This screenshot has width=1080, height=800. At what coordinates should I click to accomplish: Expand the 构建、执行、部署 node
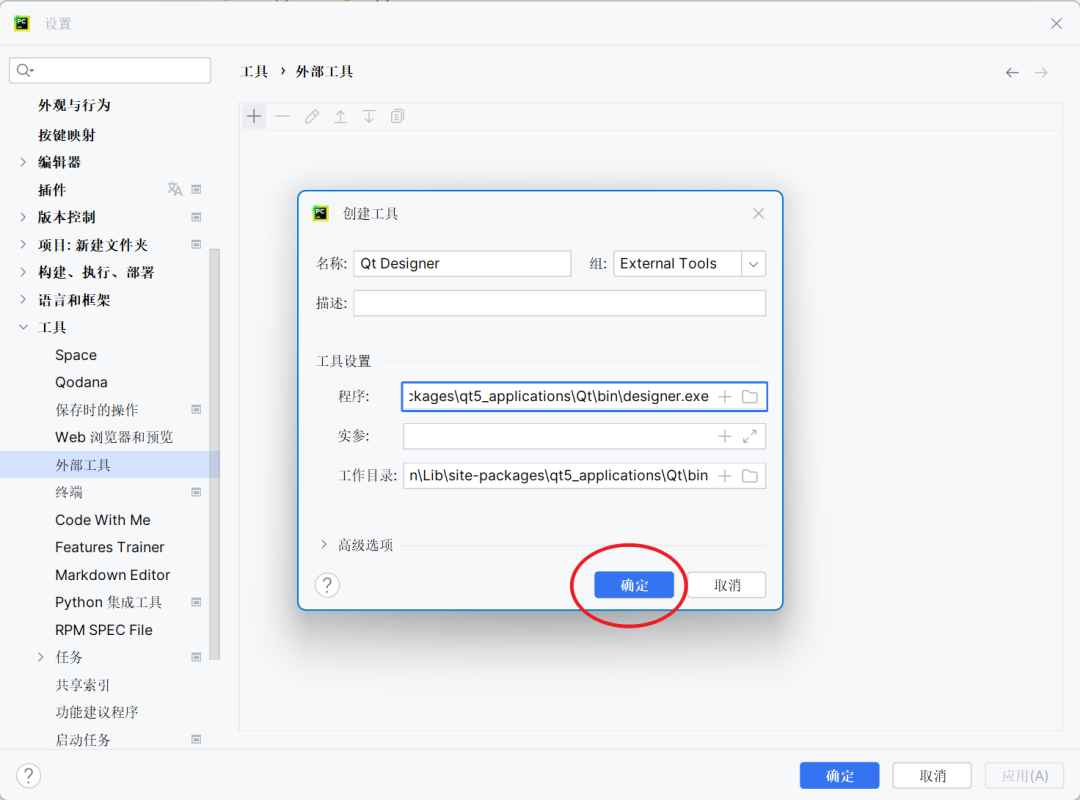click(x=23, y=272)
